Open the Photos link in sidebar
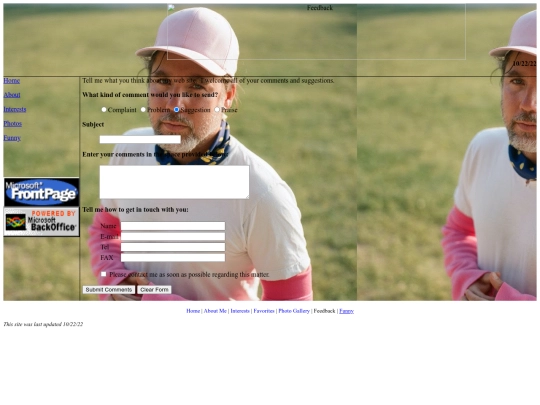The width and height of the screenshot is (540, 405). pyautogui.click(x=13, y=124)
